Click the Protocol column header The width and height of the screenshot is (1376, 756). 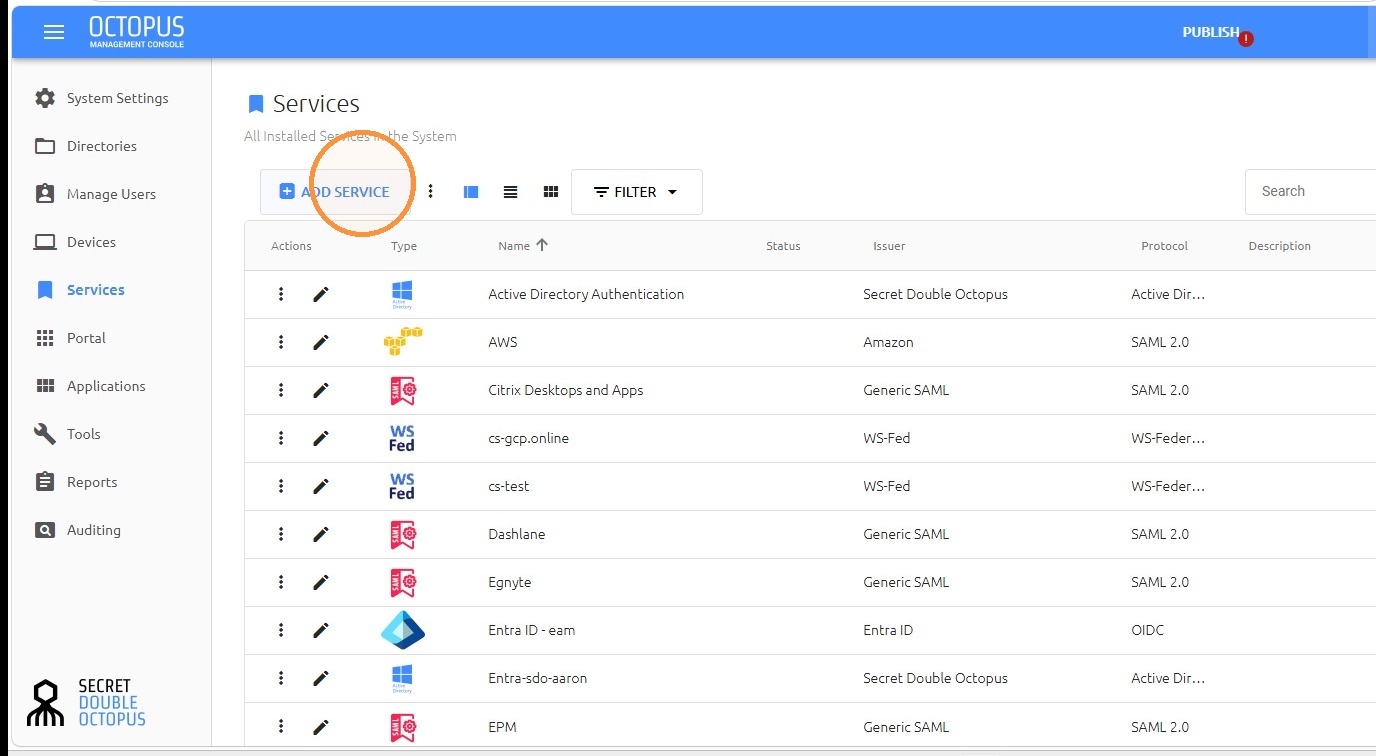pos(1164,246)
